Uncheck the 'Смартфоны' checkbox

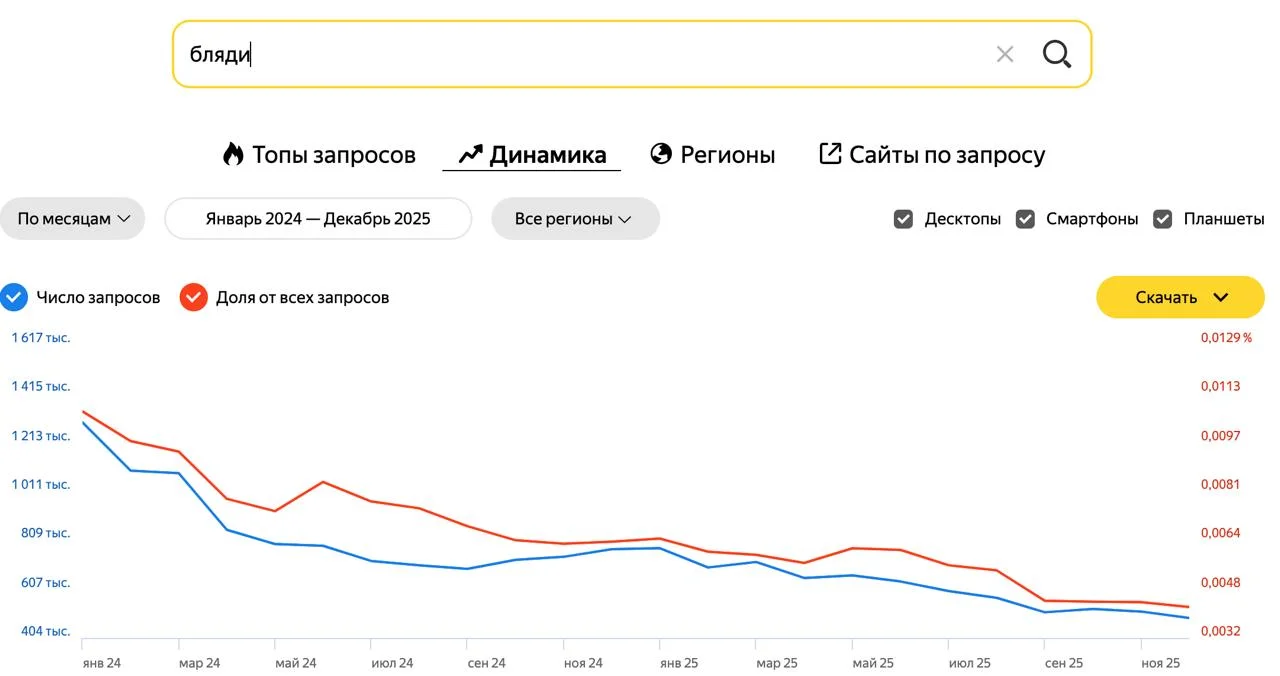(x=1025, y=219)
